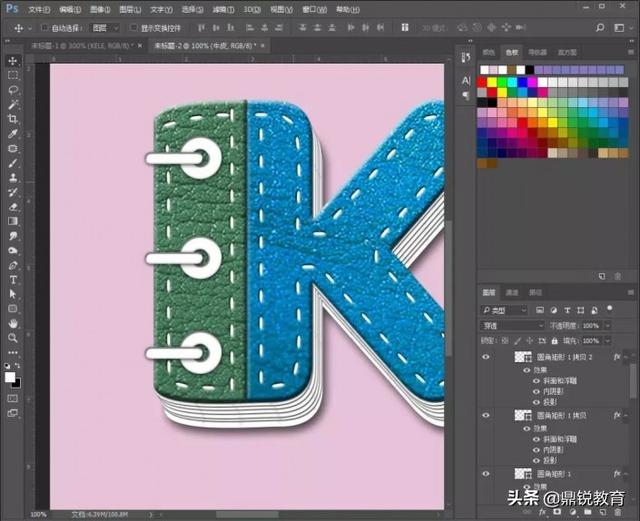The height and width of the screenshot is (521, 640).
Task: Click the red swatch in Swatches panel
Action: 482,82
